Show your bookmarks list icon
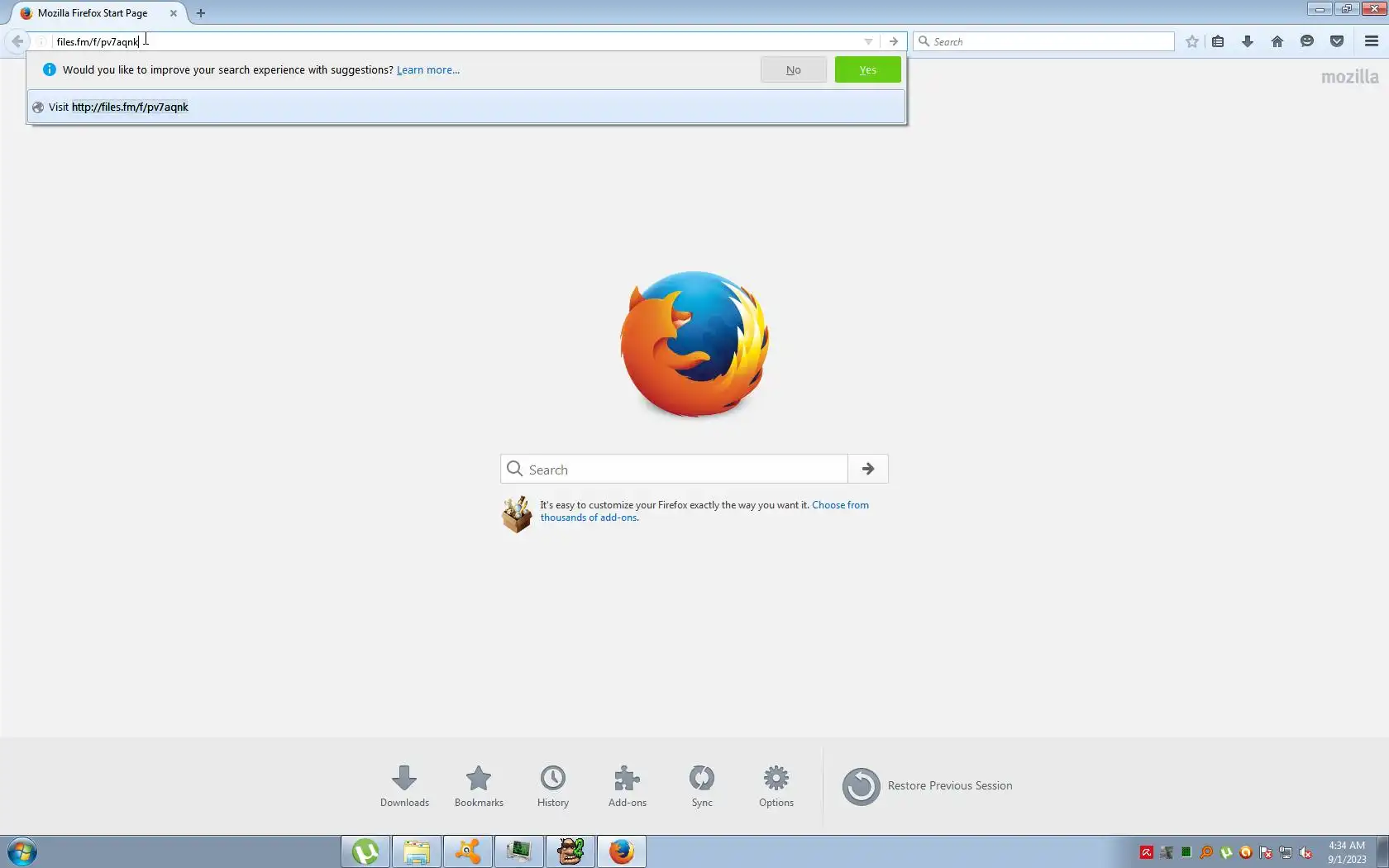This screenshot has width=1389, height=868. point(1218,41)
